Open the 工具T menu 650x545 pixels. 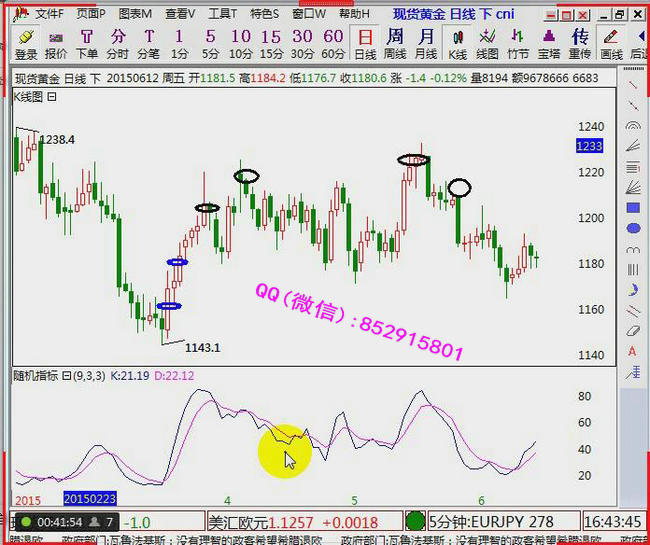222,14
